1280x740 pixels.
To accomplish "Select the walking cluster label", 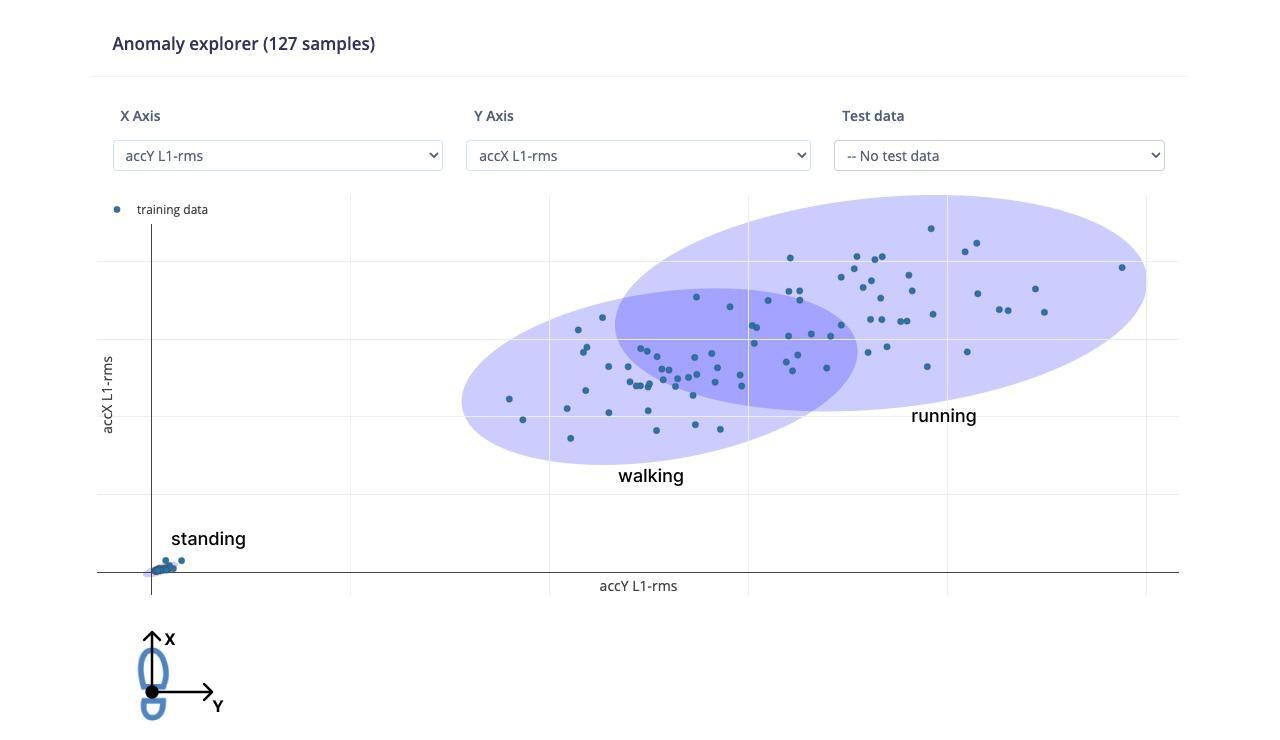I will point(651,476).
